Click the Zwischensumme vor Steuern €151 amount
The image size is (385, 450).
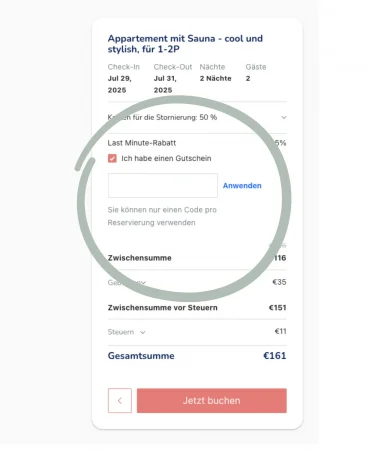[x=277, y=308]
